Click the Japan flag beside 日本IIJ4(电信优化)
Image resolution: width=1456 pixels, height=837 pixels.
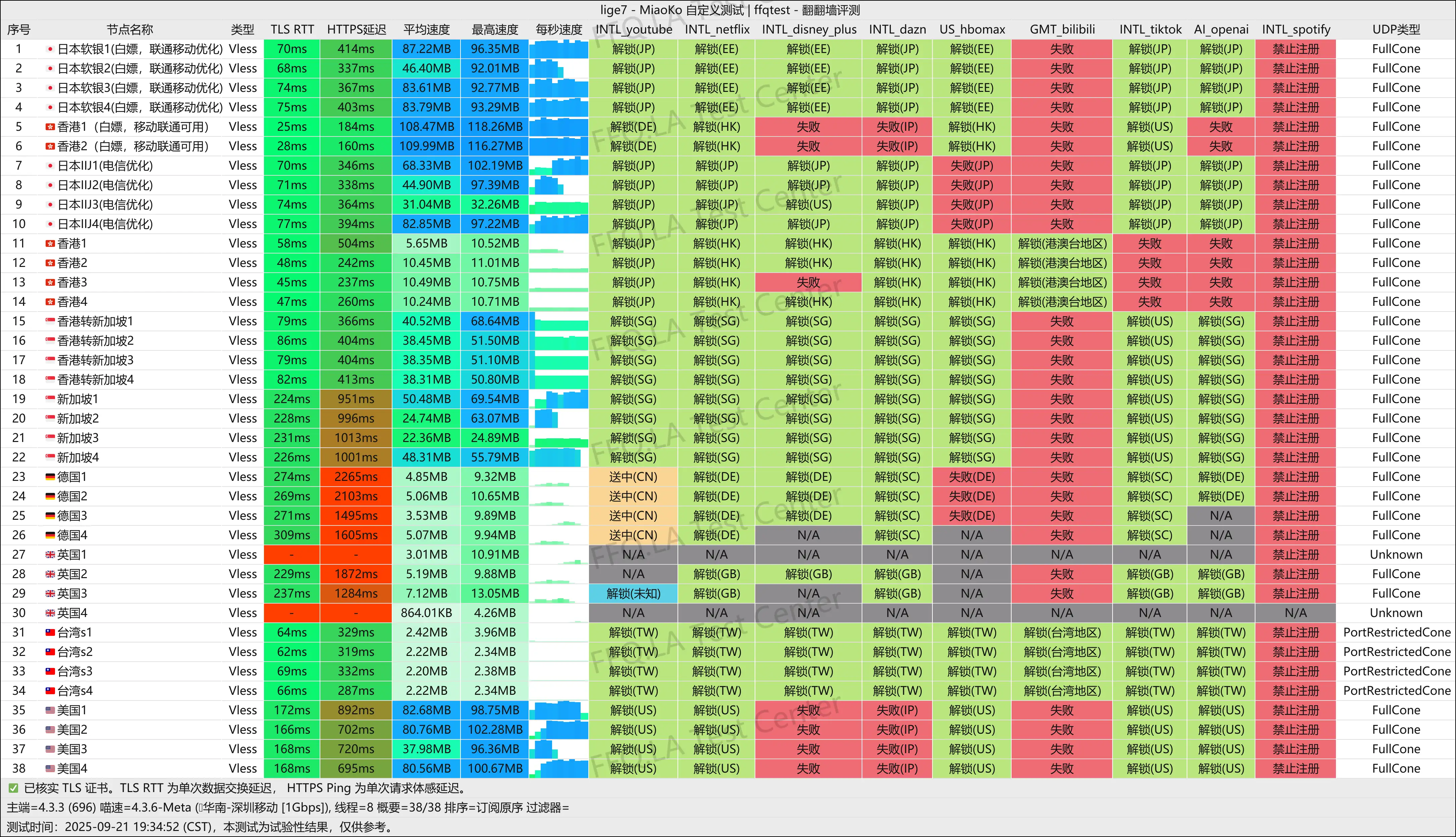(51, 224)
